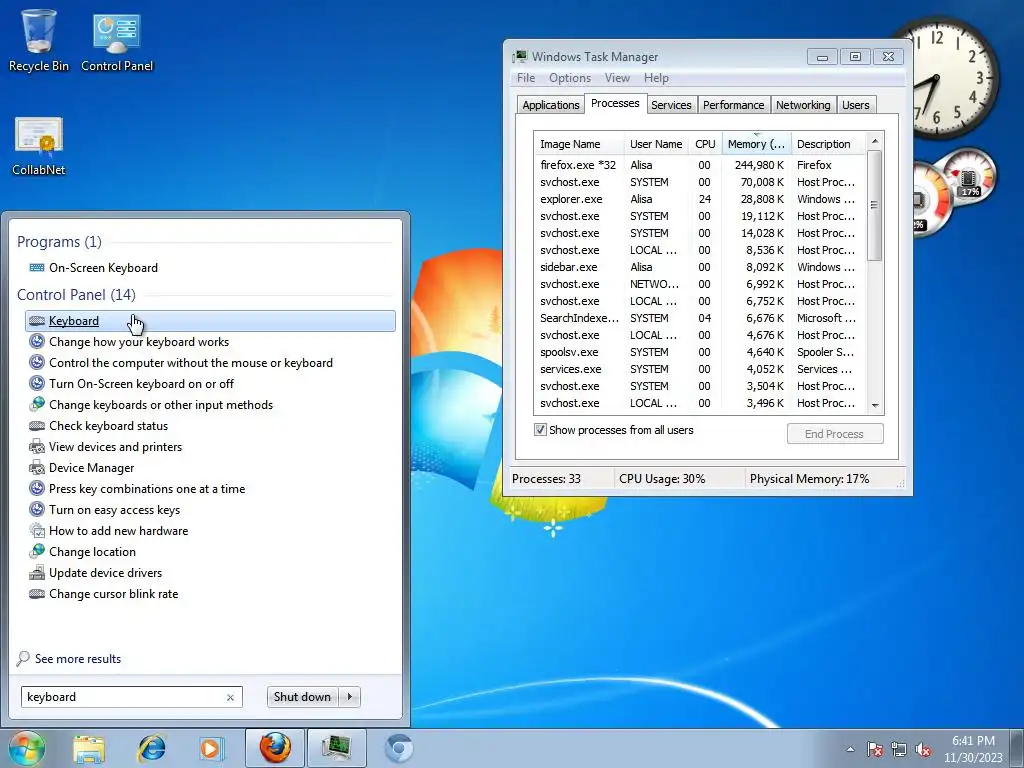This screenshot has width=1024, height=768.
Task: Click the muted volume tray icon
Action: point(923,749)
